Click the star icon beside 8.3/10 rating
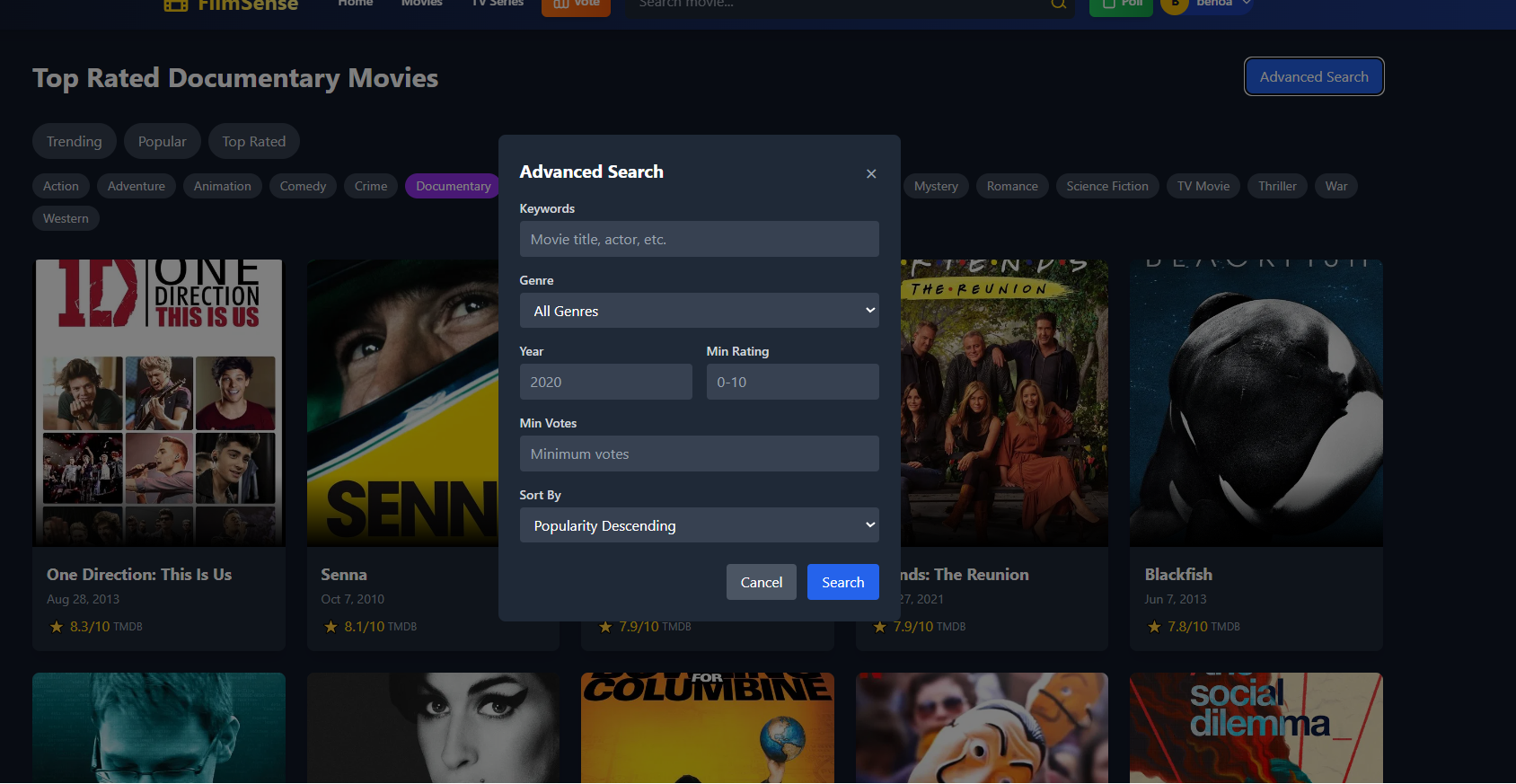 [57, 627]
